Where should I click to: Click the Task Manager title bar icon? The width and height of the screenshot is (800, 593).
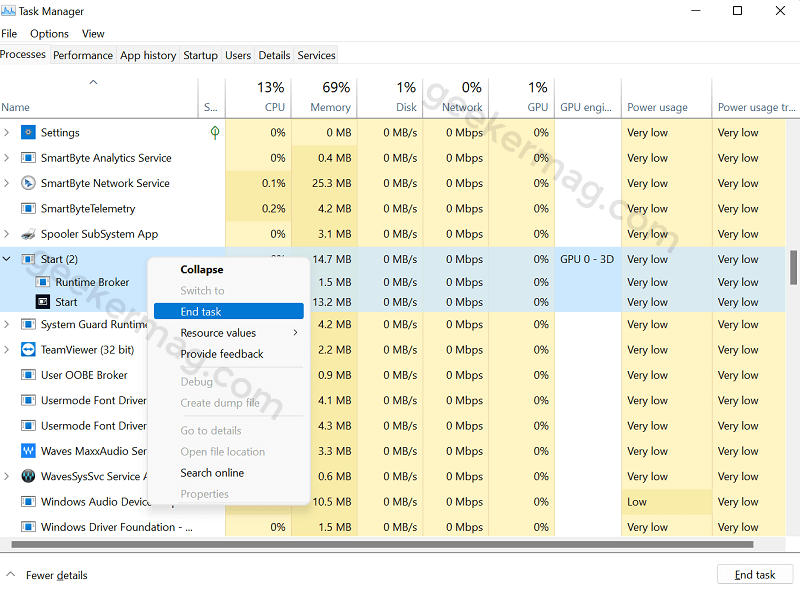tap(8, 11)
